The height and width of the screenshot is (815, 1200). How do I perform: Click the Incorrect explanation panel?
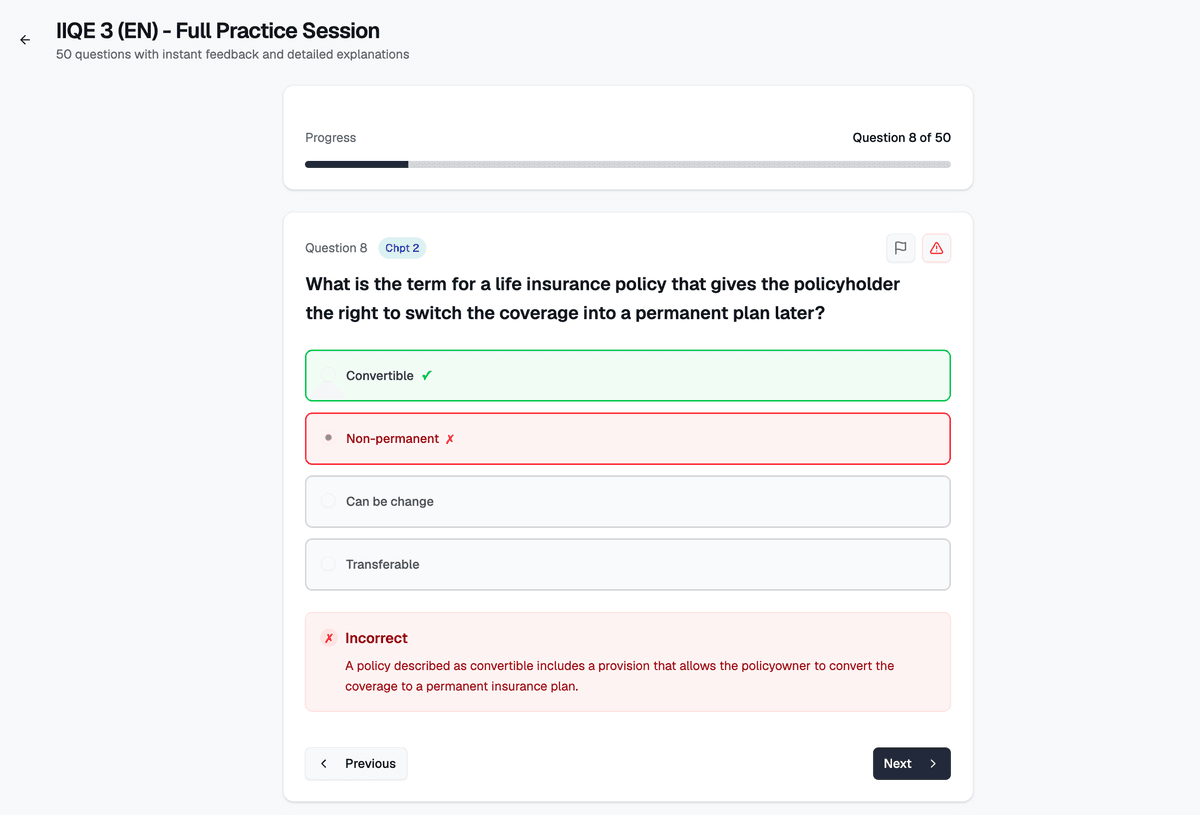(x=627, y=660)
